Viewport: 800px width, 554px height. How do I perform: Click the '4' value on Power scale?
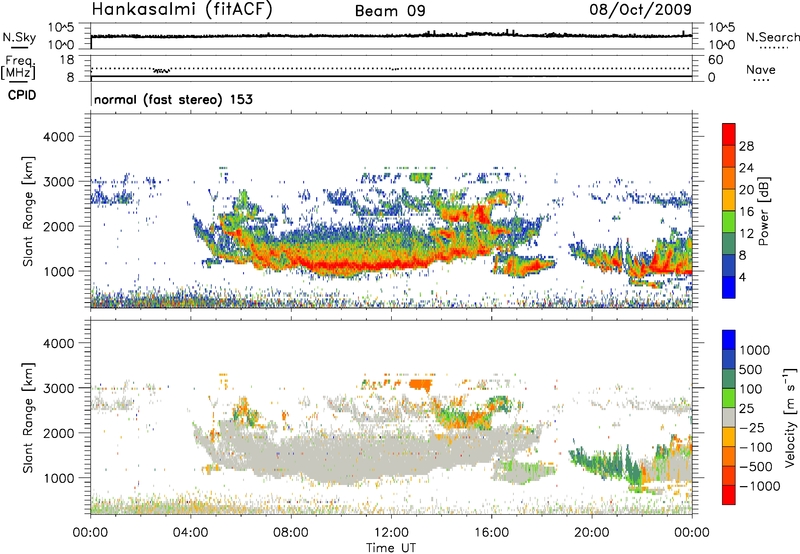(743, 278)
